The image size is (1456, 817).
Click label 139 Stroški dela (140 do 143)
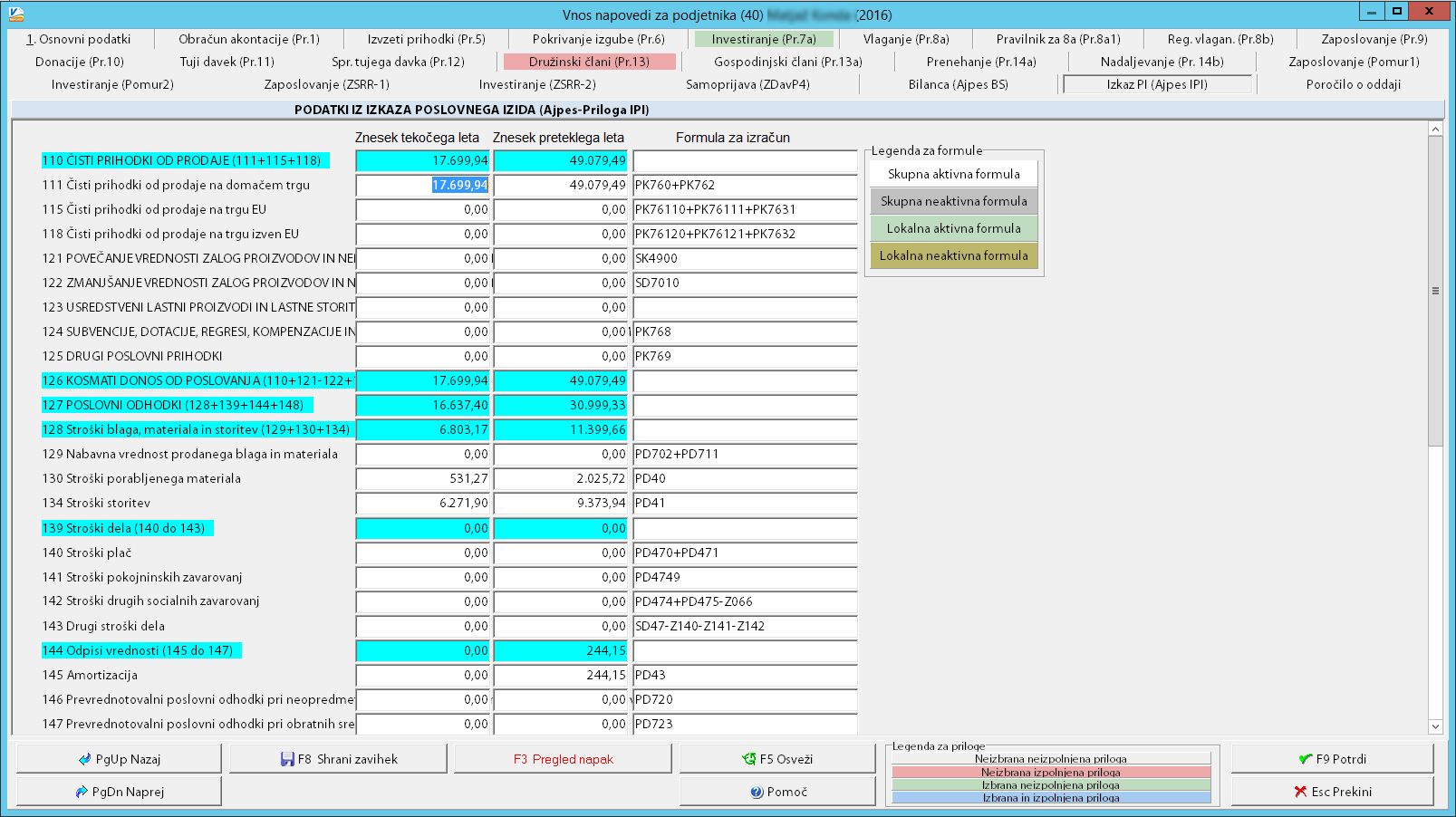[x=127, y=528]
